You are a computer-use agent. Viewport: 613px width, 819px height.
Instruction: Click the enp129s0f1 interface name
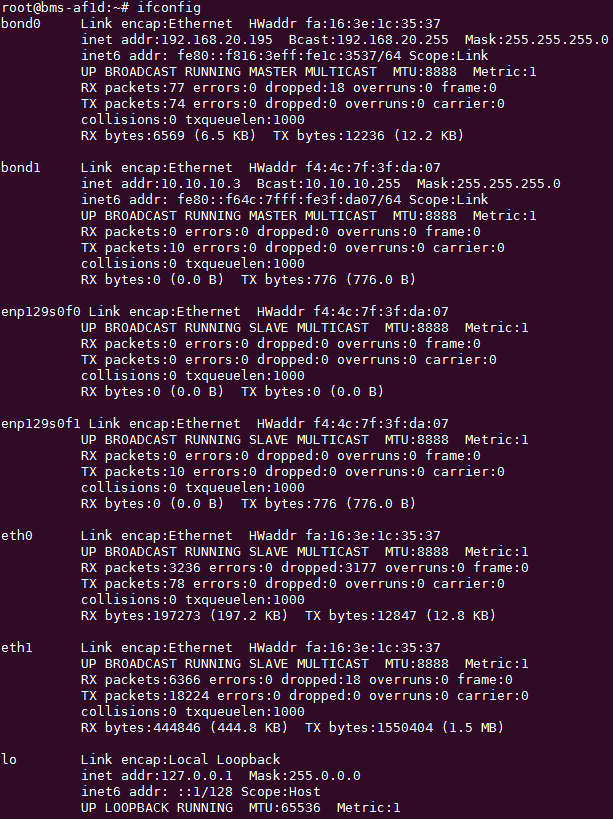pyautogui.click(x=41, y=424)
